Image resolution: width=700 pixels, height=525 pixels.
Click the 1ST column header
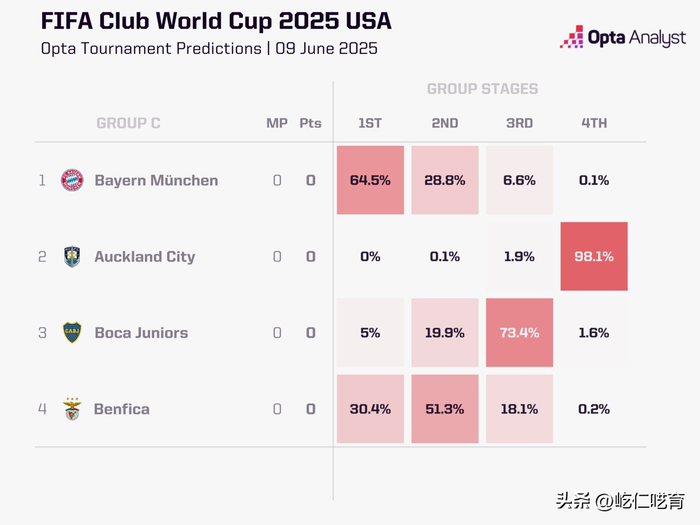[370, 123]
